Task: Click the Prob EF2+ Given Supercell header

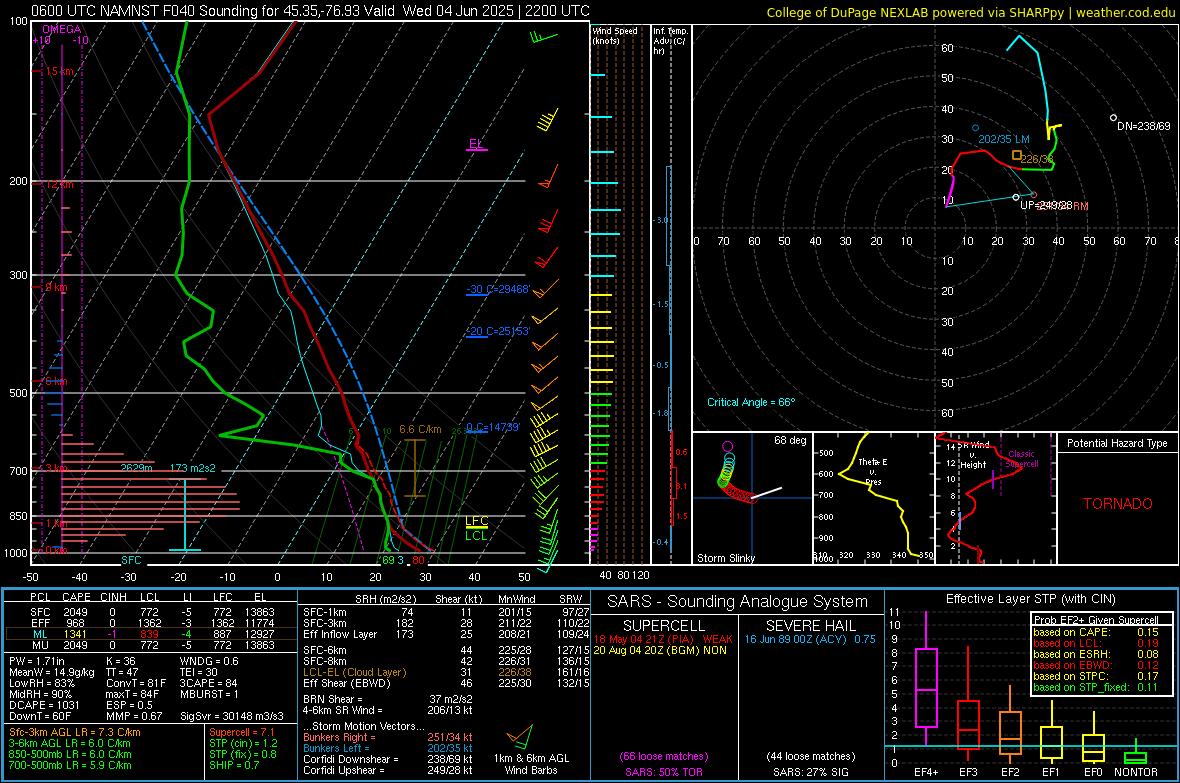Action: point(1096,620)
